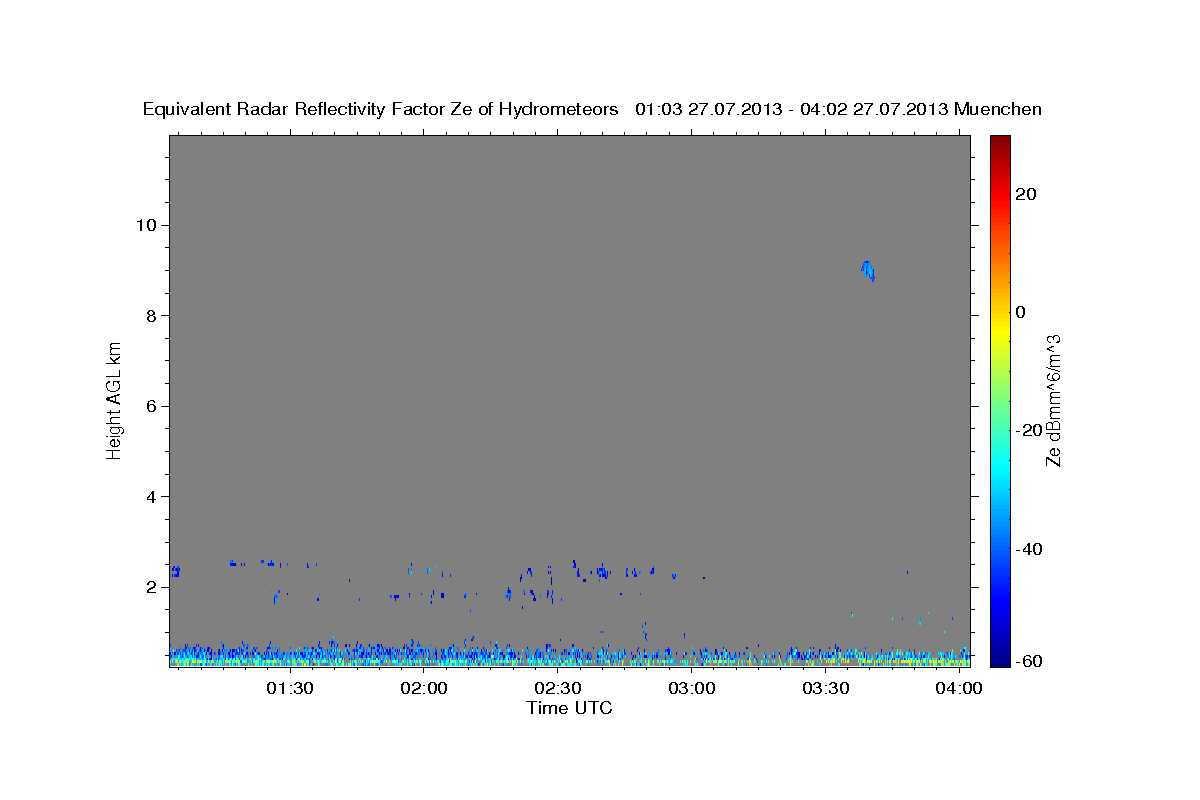1200x800 pixels.
Task: Click the colorbar label '-60'
Action: [1027, 661]
